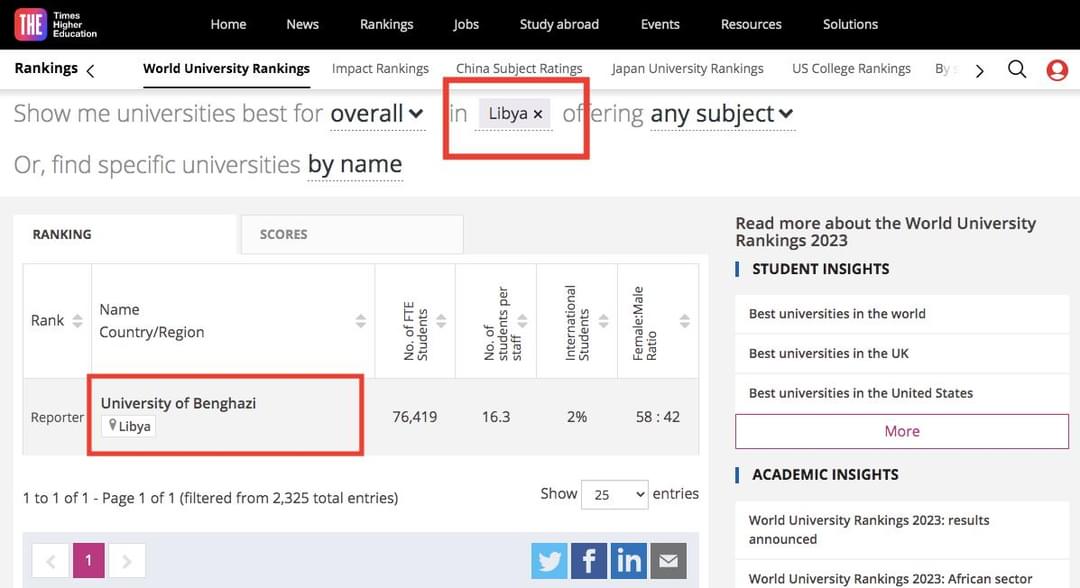Open the Solutions menu item
This screenshot has width=1080, height=588.
point(850,24)
